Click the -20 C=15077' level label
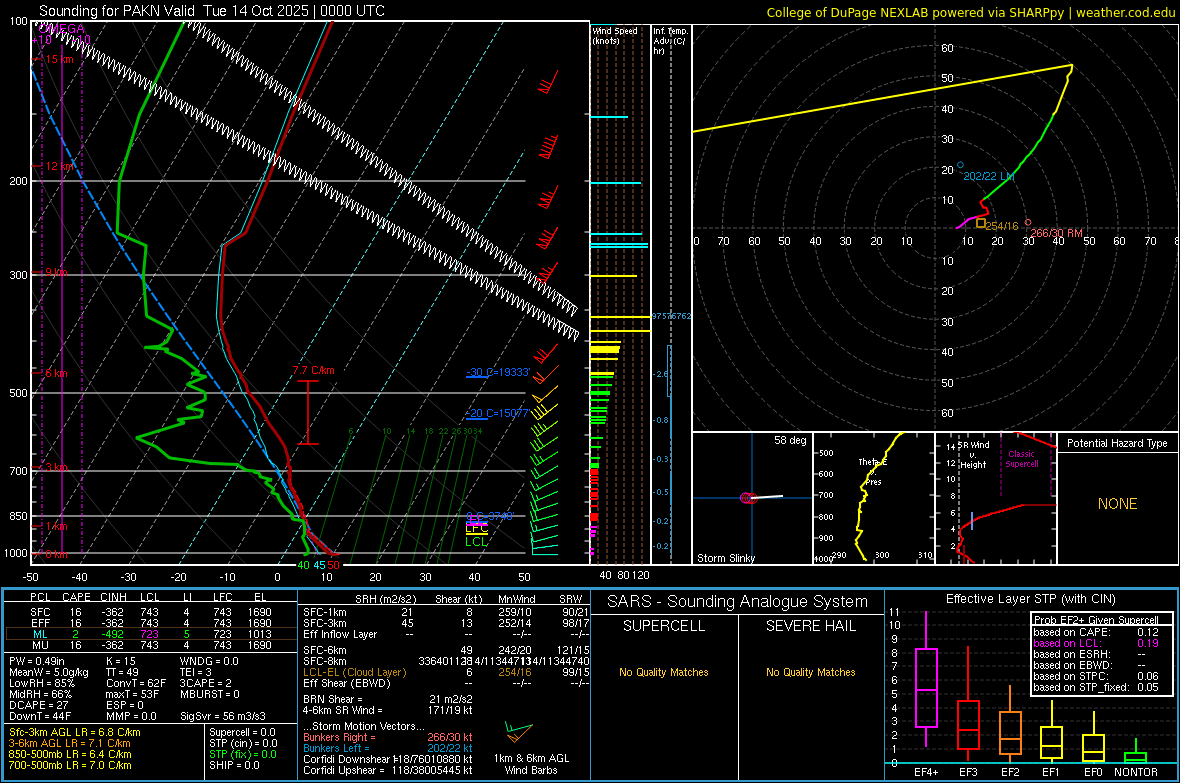 497,413
